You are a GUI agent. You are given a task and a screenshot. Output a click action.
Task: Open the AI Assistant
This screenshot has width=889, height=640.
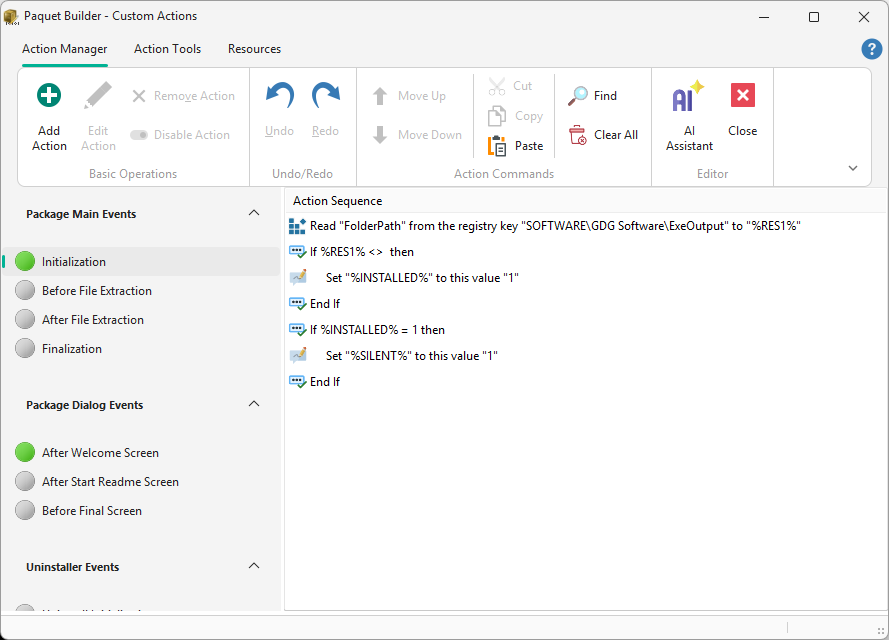point(687,95)
